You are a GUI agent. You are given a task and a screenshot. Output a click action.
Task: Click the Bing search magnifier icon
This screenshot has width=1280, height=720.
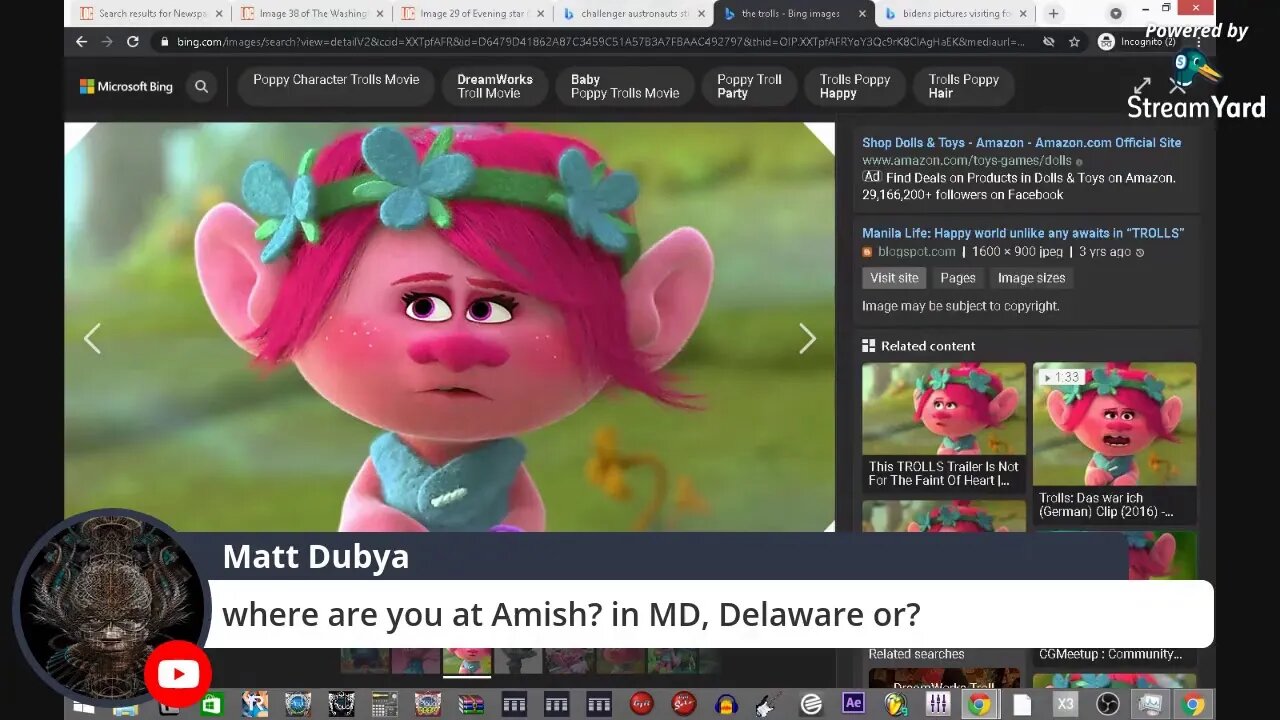click(x=201, y=87)
